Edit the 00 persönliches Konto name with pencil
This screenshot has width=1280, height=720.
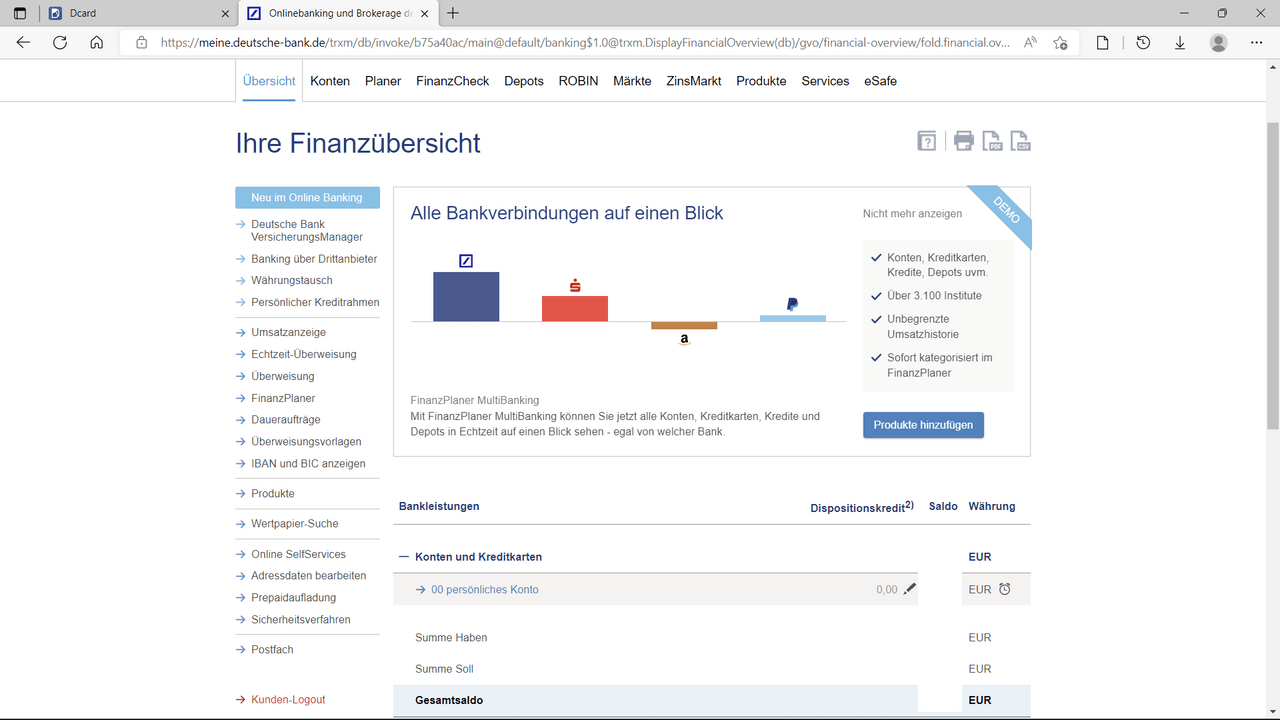click(909, 589)
